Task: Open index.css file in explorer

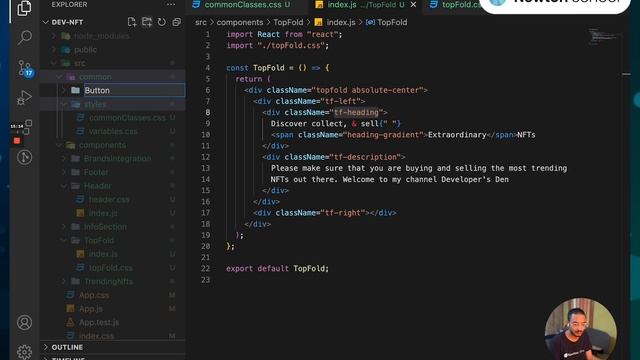Action: tap(96, 336)
